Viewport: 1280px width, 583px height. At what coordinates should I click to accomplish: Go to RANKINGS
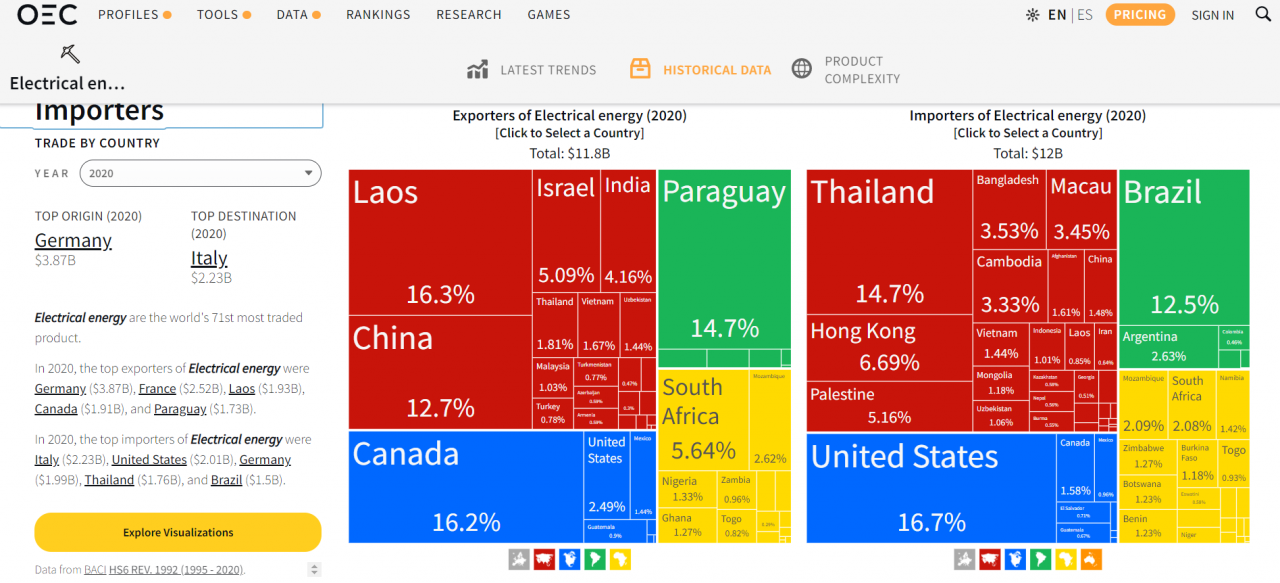[378, 15]
